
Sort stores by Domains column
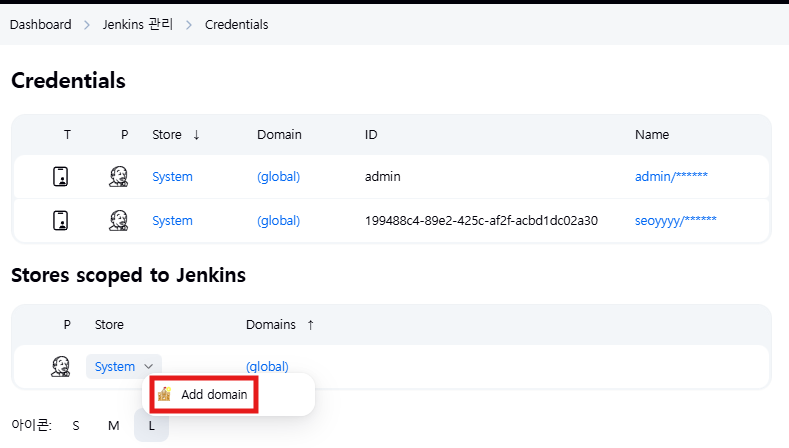pyautogui.click(x=280, y=325)
